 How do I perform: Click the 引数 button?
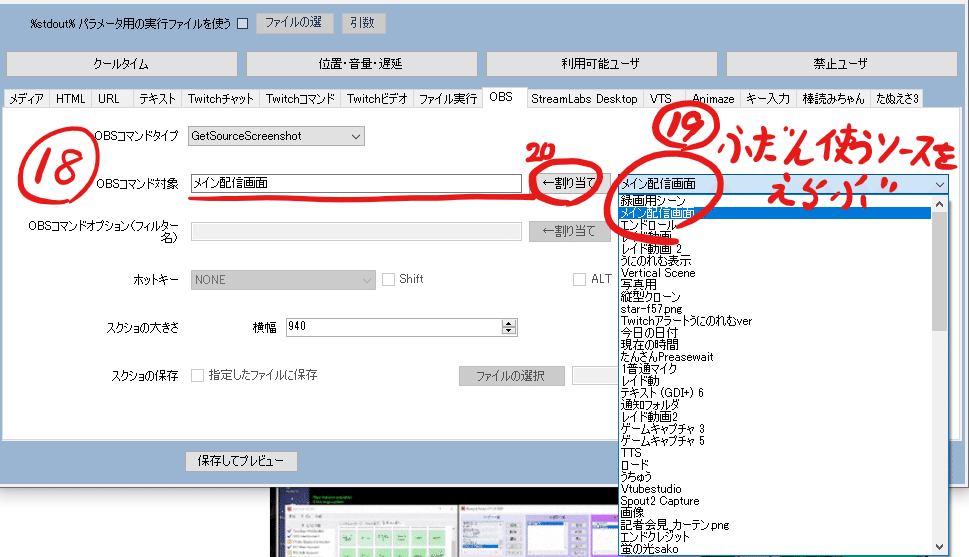click(x=363, y=23)
